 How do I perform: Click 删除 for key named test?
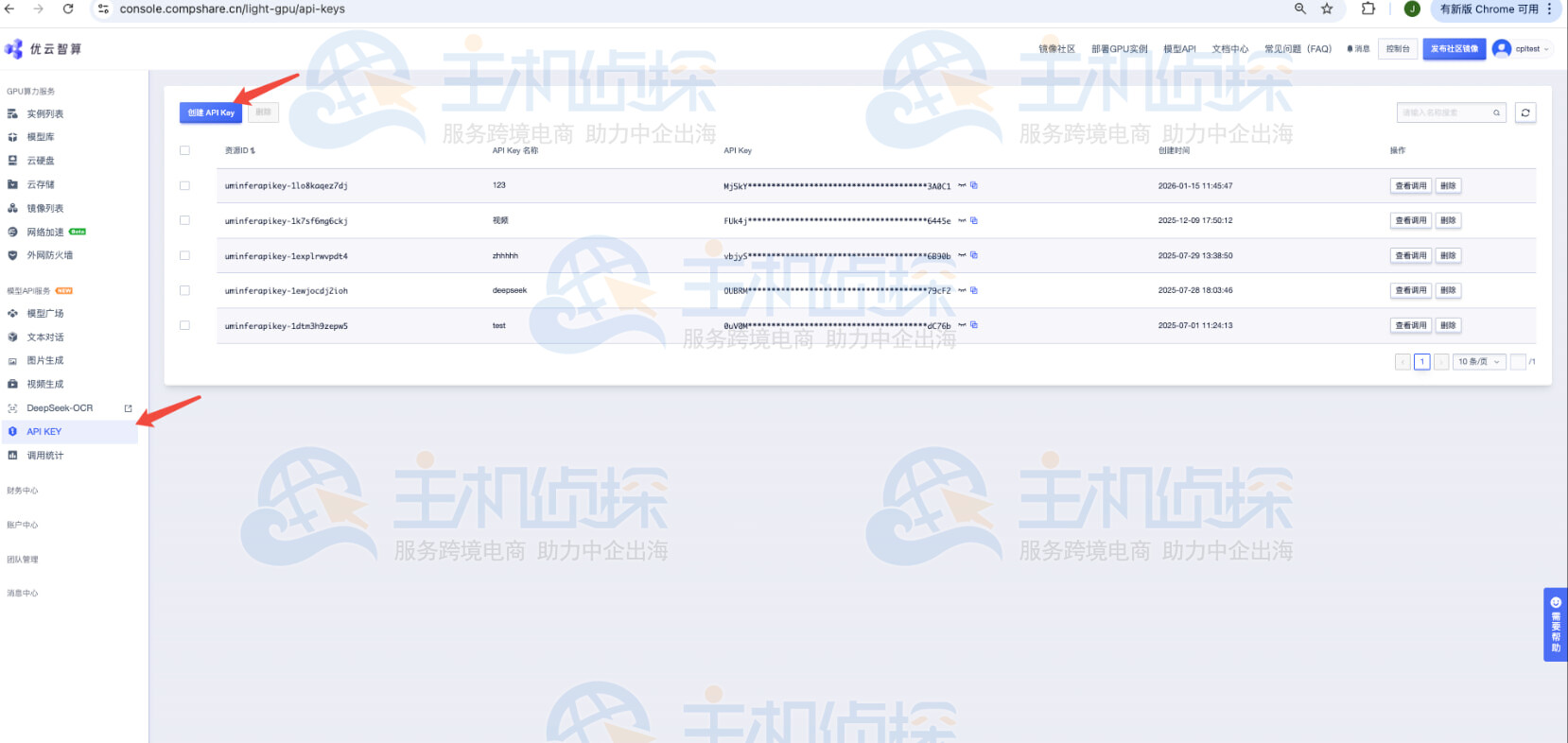click(1448, 325)
